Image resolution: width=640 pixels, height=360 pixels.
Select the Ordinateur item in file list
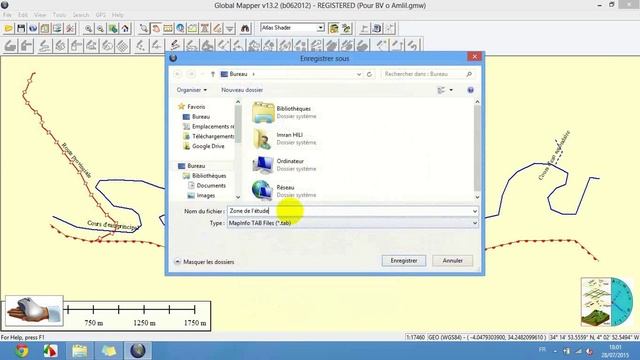click(284, 164)
